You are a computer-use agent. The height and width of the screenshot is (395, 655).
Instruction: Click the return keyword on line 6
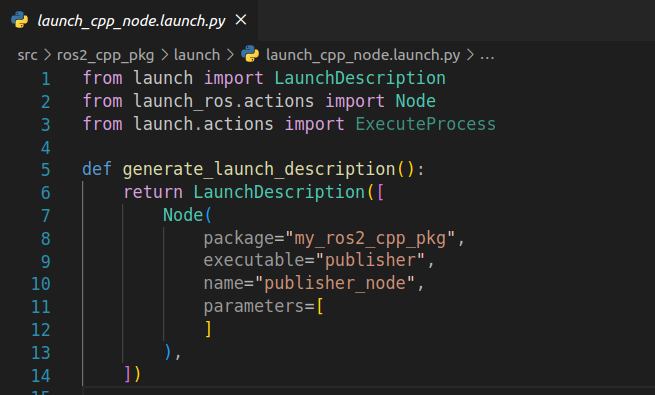[x=153, y=192]
